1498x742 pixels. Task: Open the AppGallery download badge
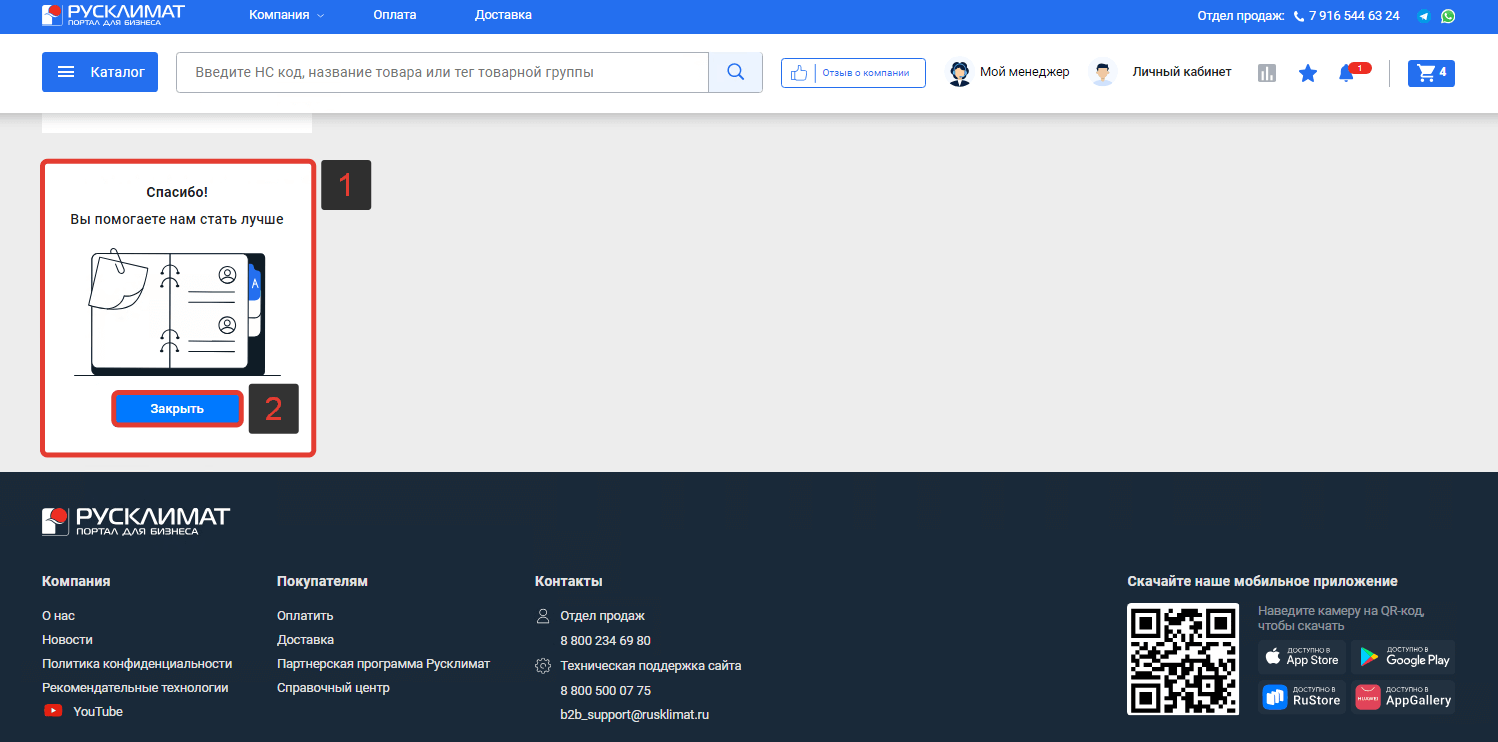click(1403, 697)
